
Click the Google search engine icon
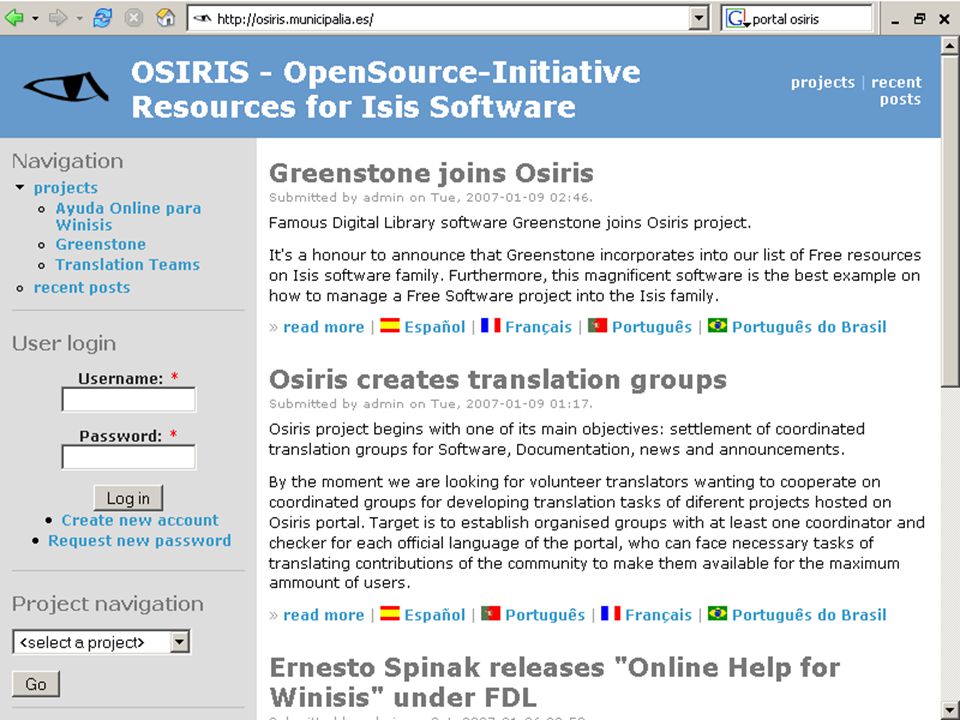(x=737, y=19)
